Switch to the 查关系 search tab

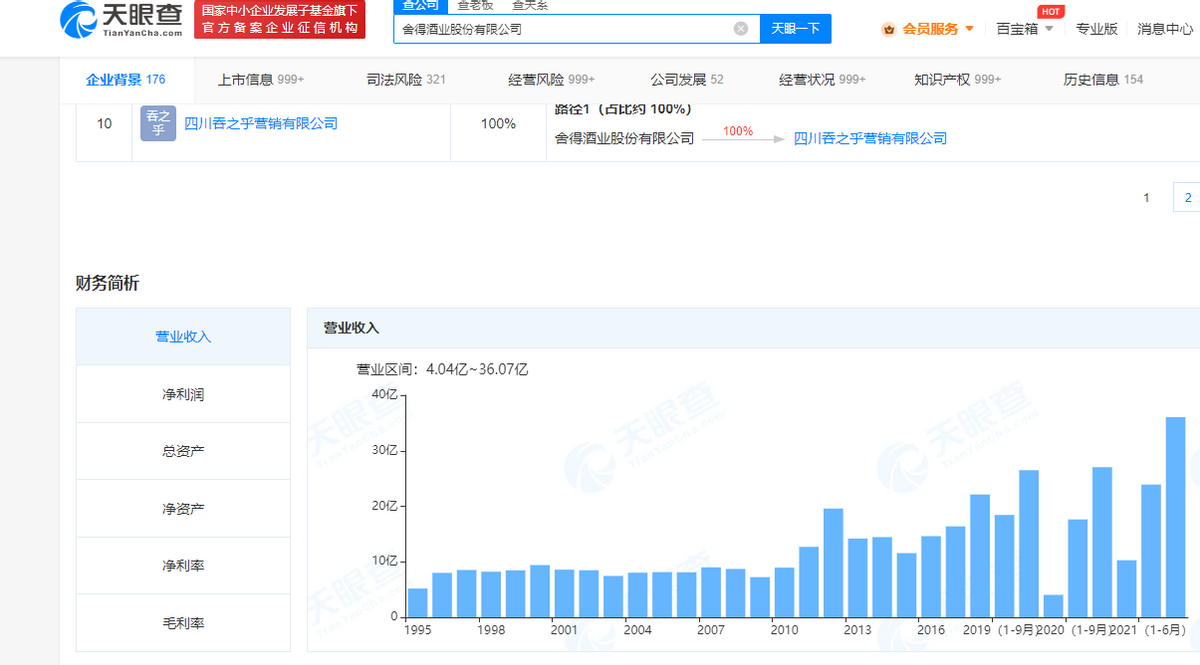coord(531,5)
